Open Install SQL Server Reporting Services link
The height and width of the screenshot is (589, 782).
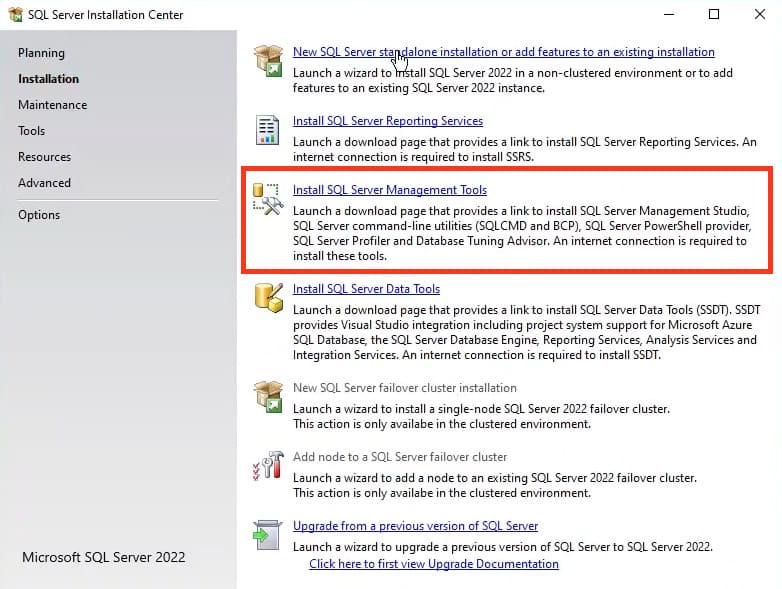387,121
